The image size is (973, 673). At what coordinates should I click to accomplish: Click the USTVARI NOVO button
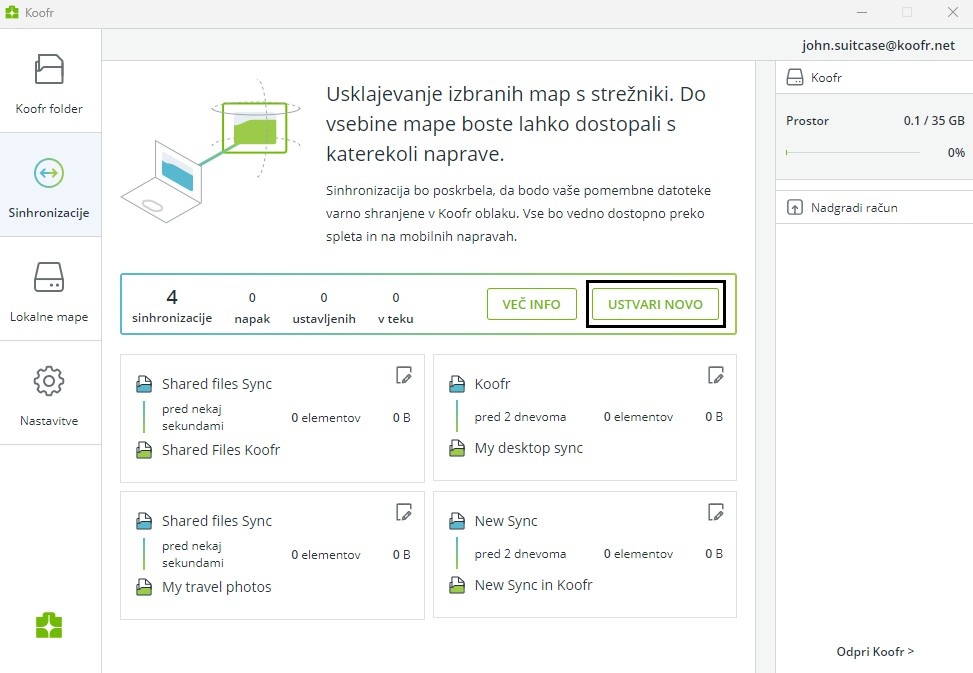655,304
